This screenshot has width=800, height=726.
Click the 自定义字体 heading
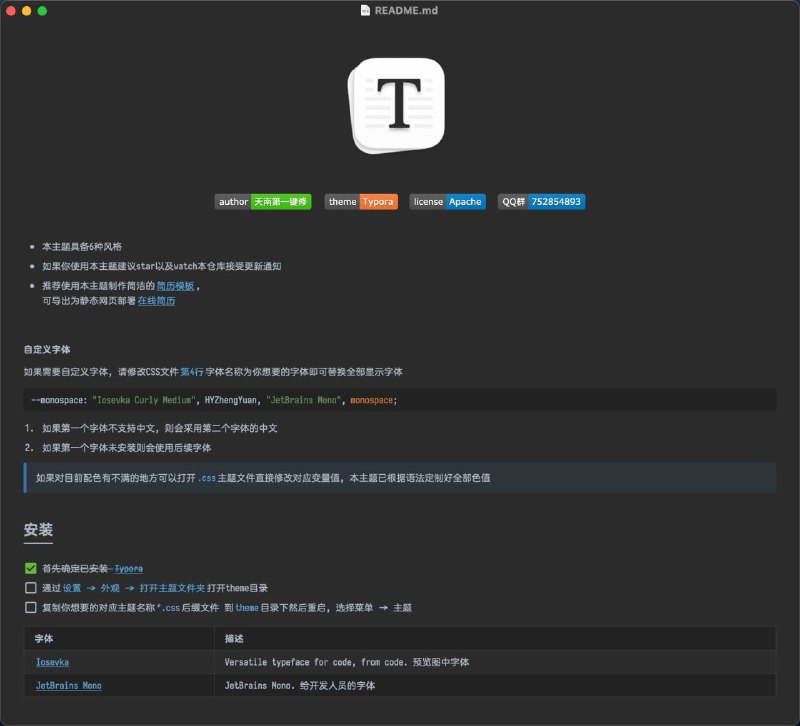point(47,349)
